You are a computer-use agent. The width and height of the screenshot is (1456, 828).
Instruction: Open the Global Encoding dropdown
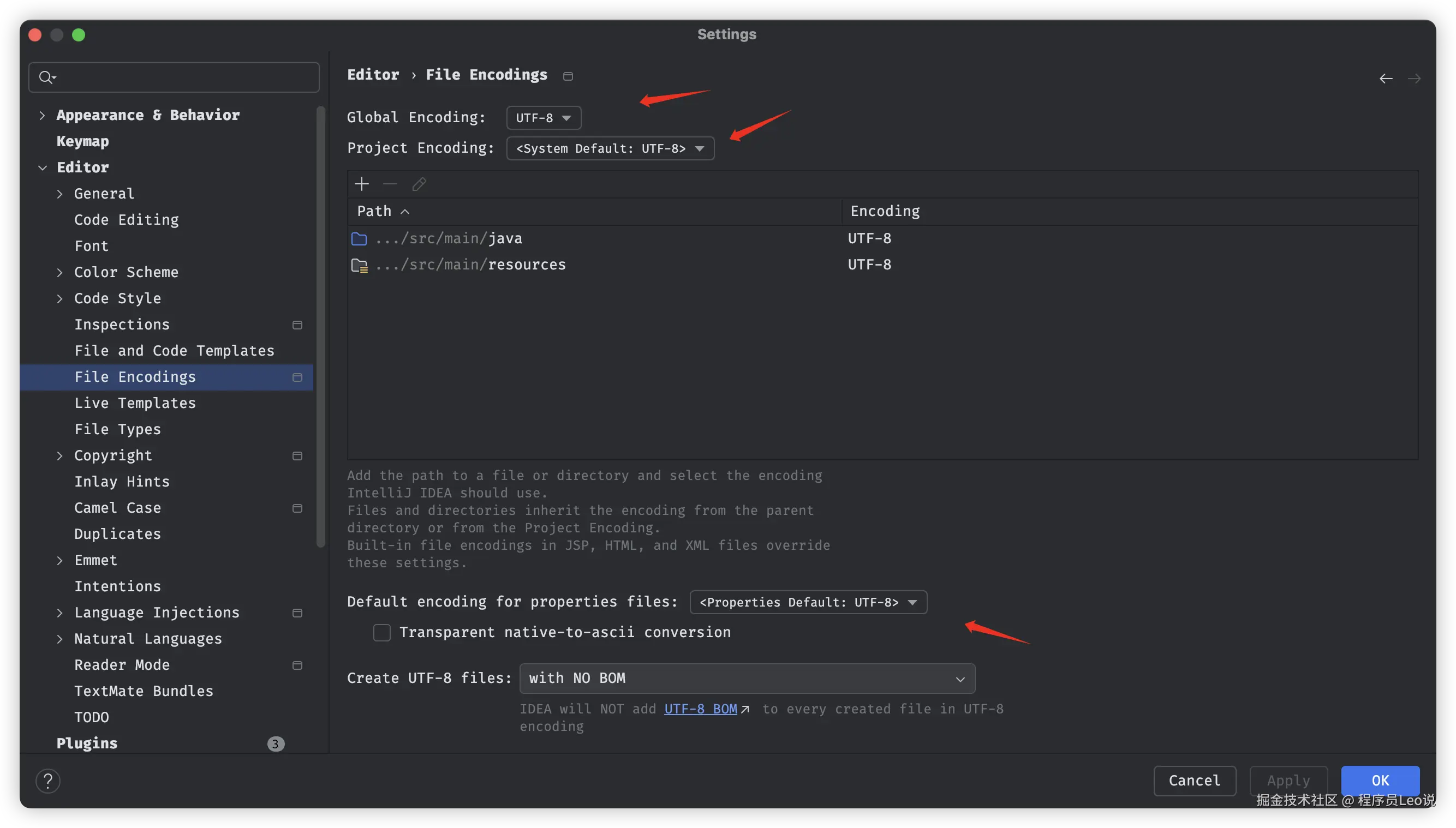tap(544, 118)
